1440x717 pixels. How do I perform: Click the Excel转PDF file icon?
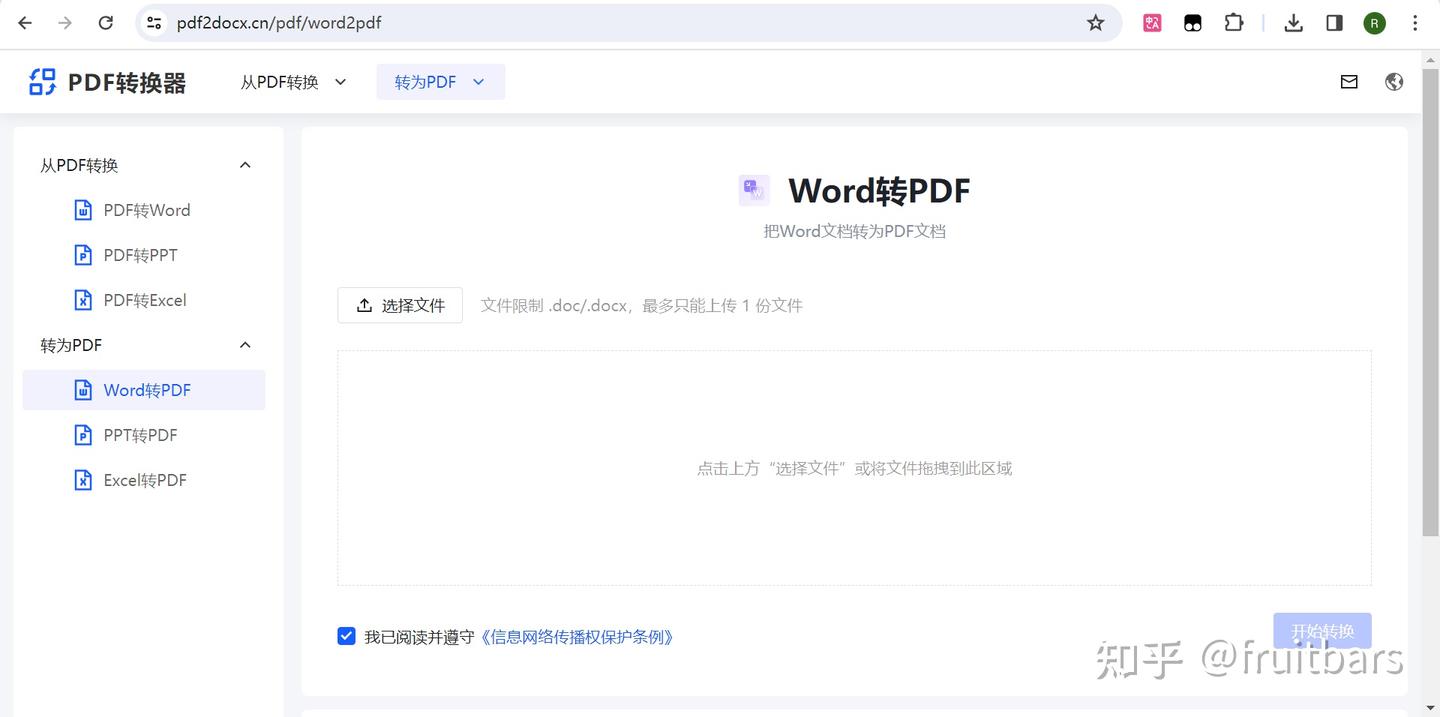(84, 480)
